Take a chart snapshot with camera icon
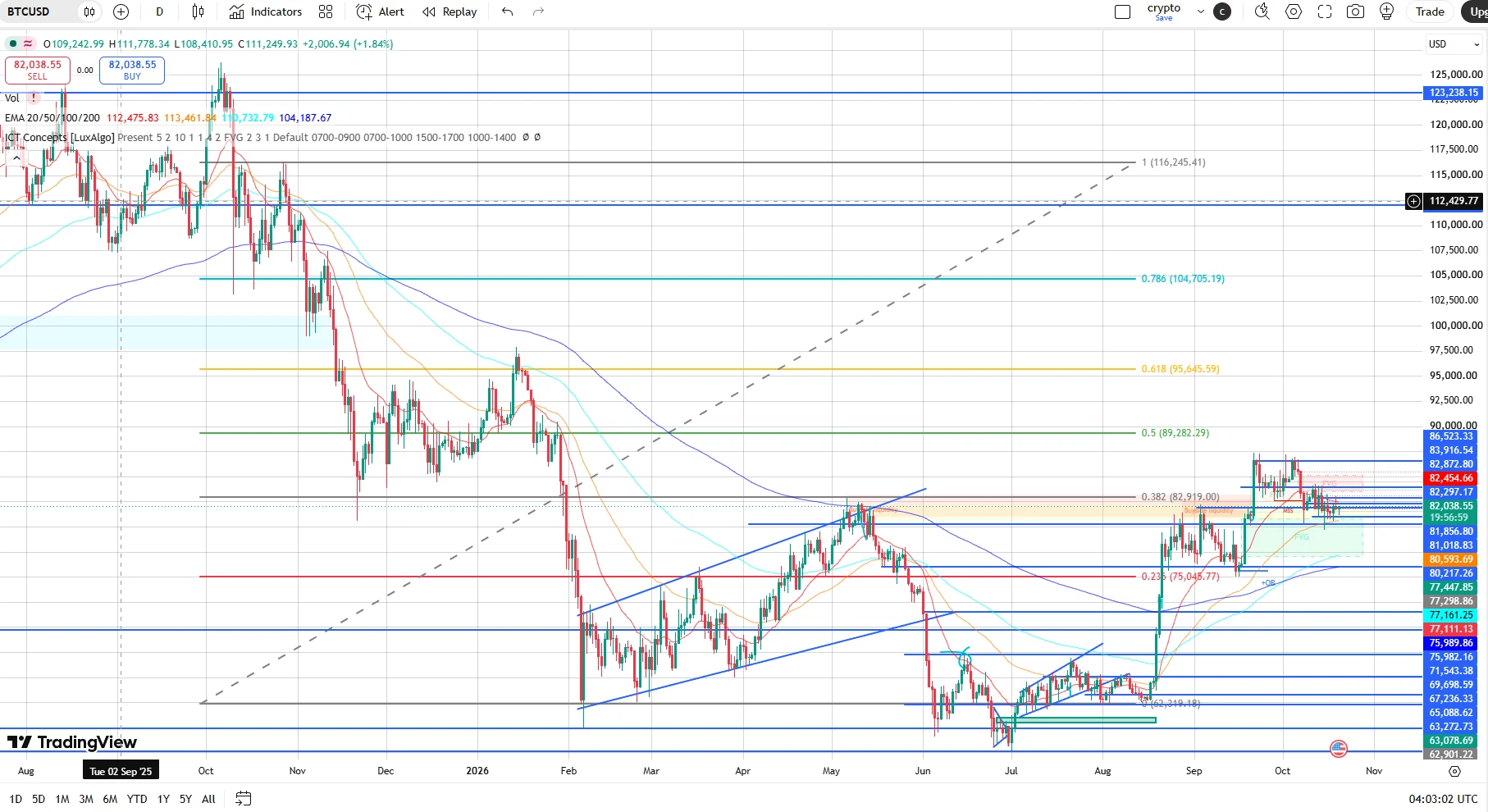The width and height of the screenshot is (1488, 812). (1356, 11)
